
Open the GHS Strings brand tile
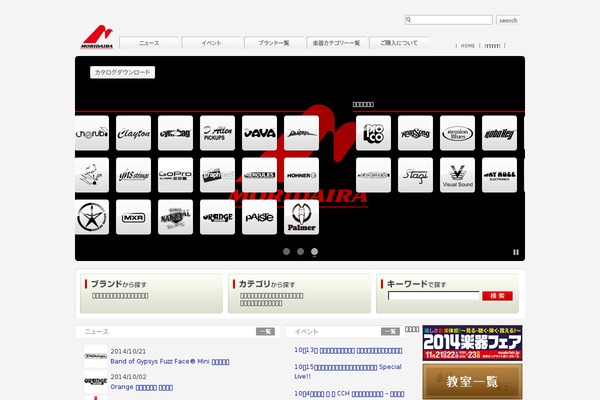click(133, 175)
